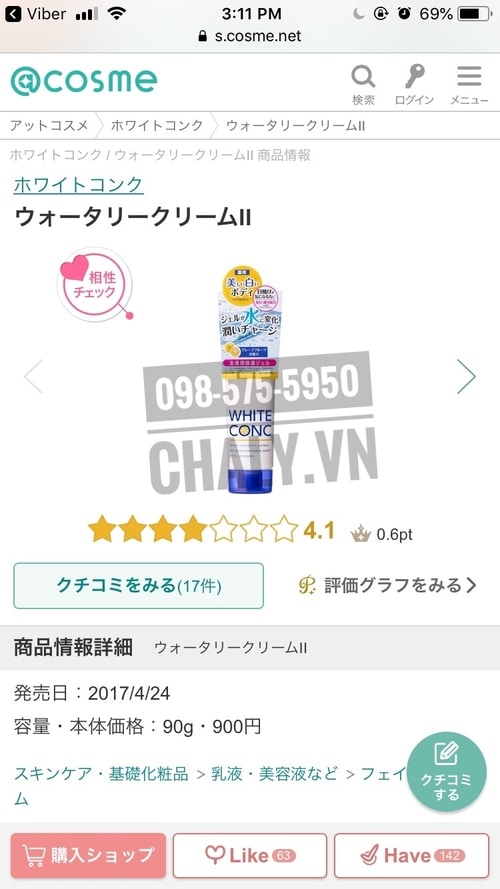Show next product image with right chevron
The image size is (500, 889).
466,376
